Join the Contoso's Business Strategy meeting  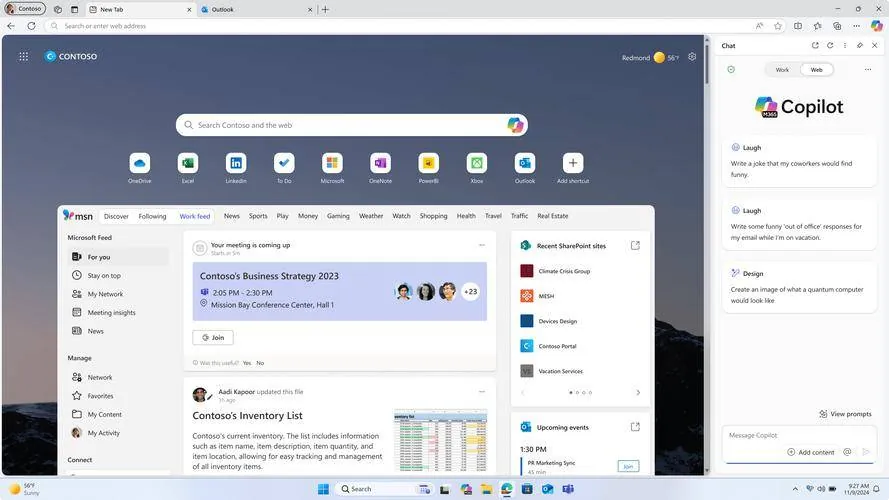213,337
